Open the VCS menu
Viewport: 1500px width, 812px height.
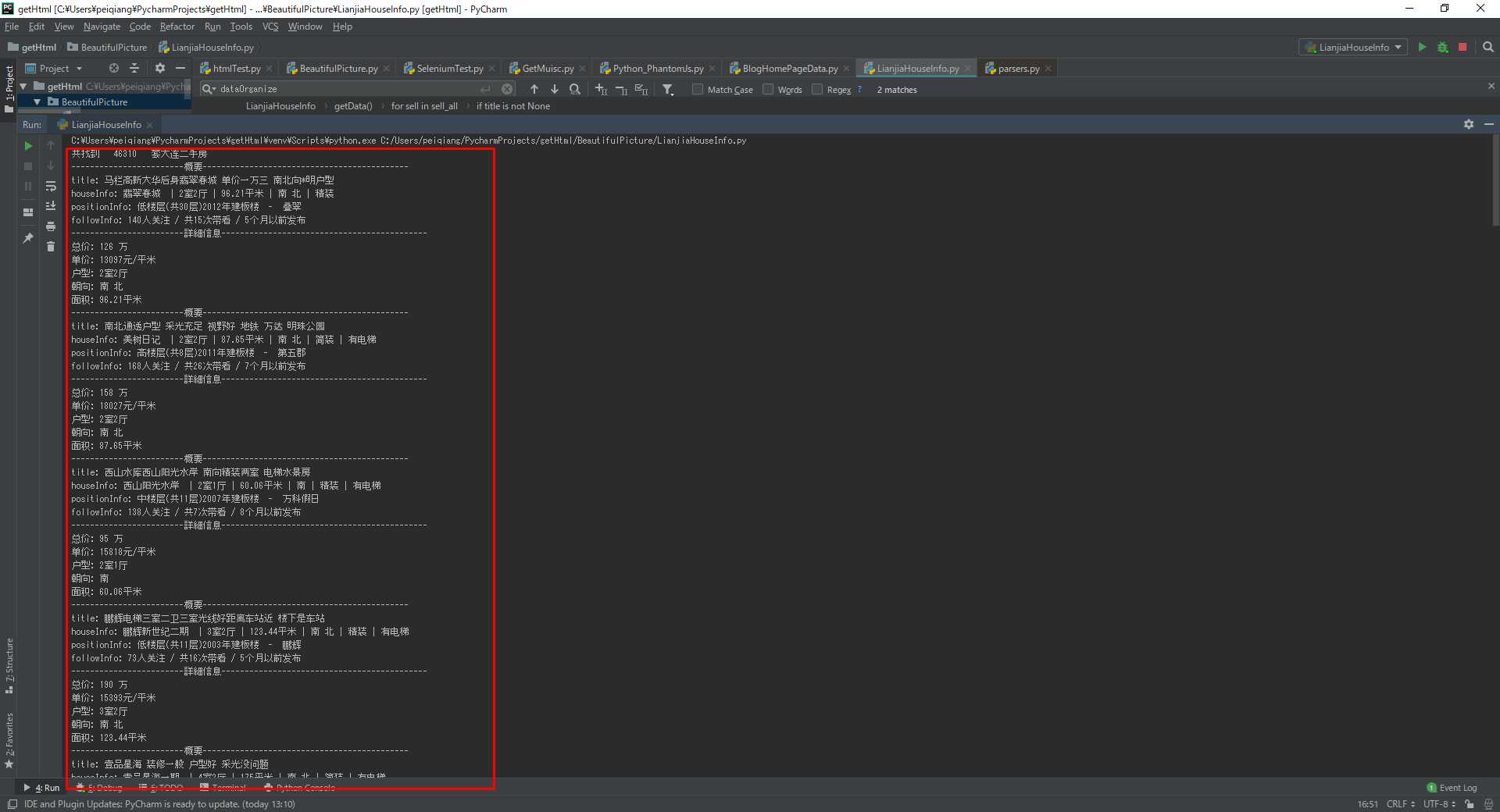(x=270, y=27)
